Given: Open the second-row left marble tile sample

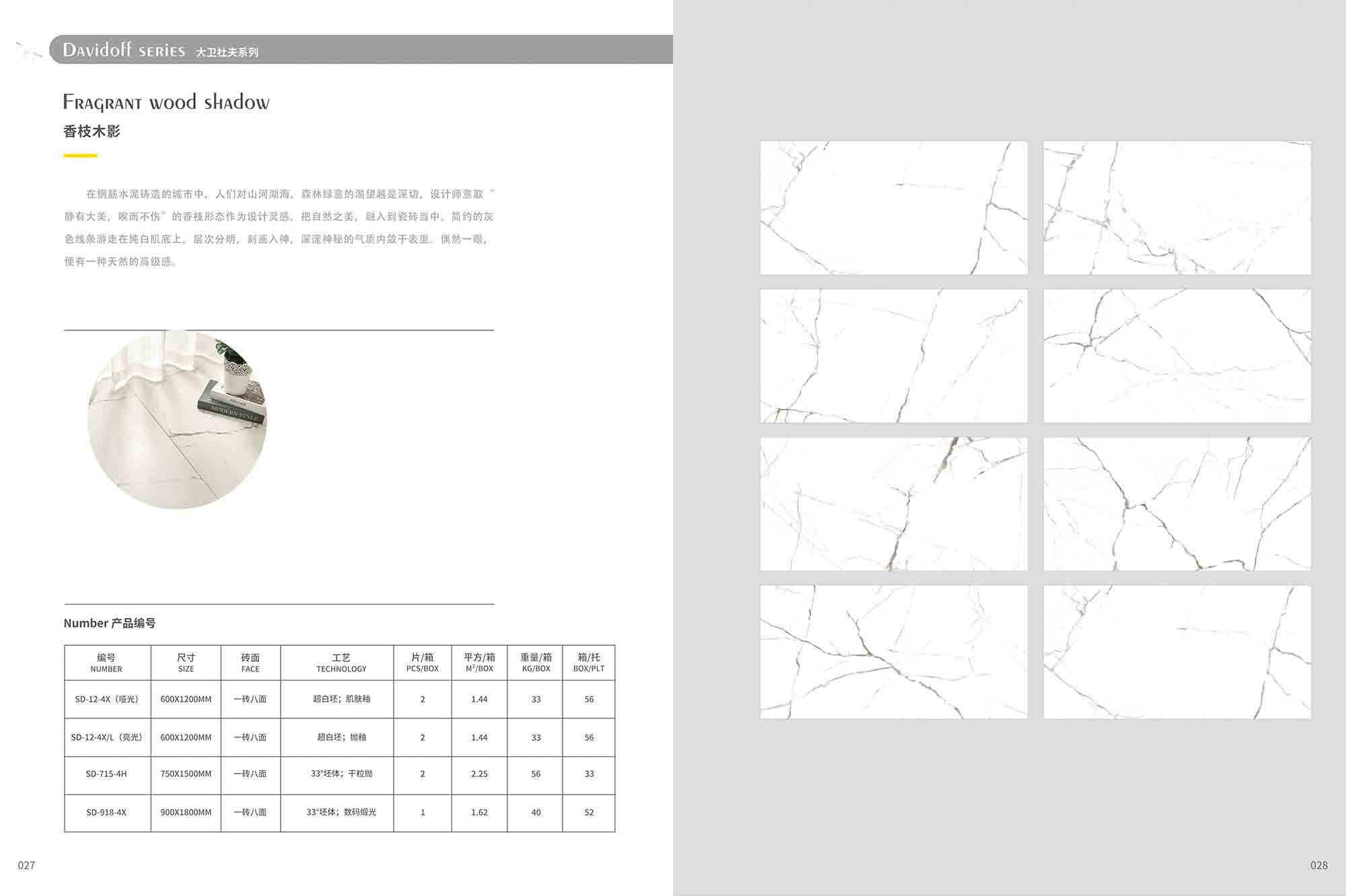Looking at the screenshot, I should click(894, 356).
